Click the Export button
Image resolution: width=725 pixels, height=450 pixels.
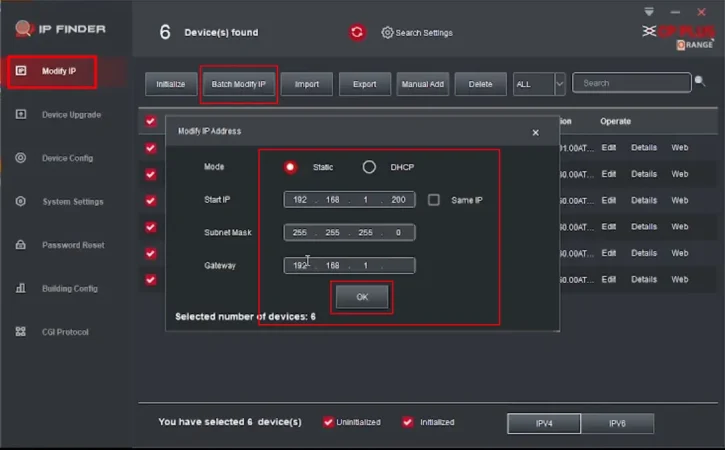(364, 84)
